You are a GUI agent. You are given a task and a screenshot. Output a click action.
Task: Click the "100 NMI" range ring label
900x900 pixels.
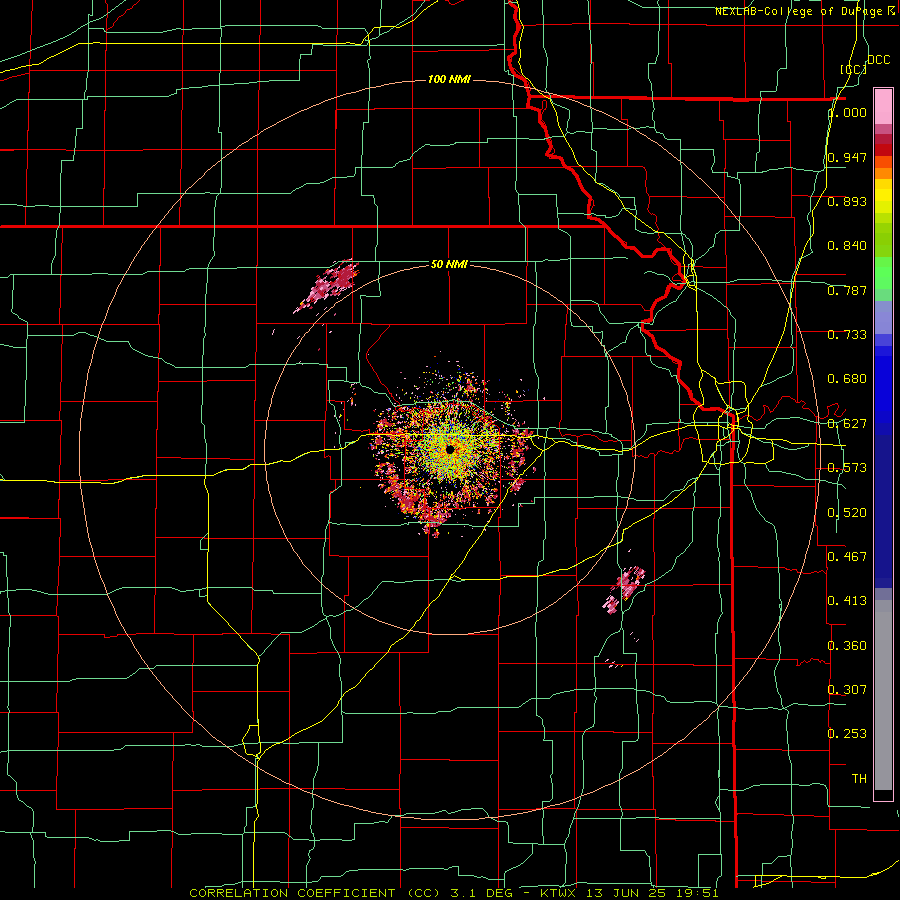pos(449,79)
